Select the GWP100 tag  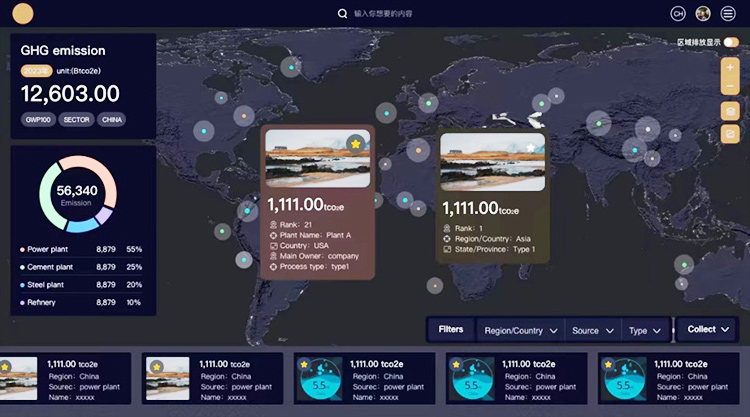(x=38, y=119)
